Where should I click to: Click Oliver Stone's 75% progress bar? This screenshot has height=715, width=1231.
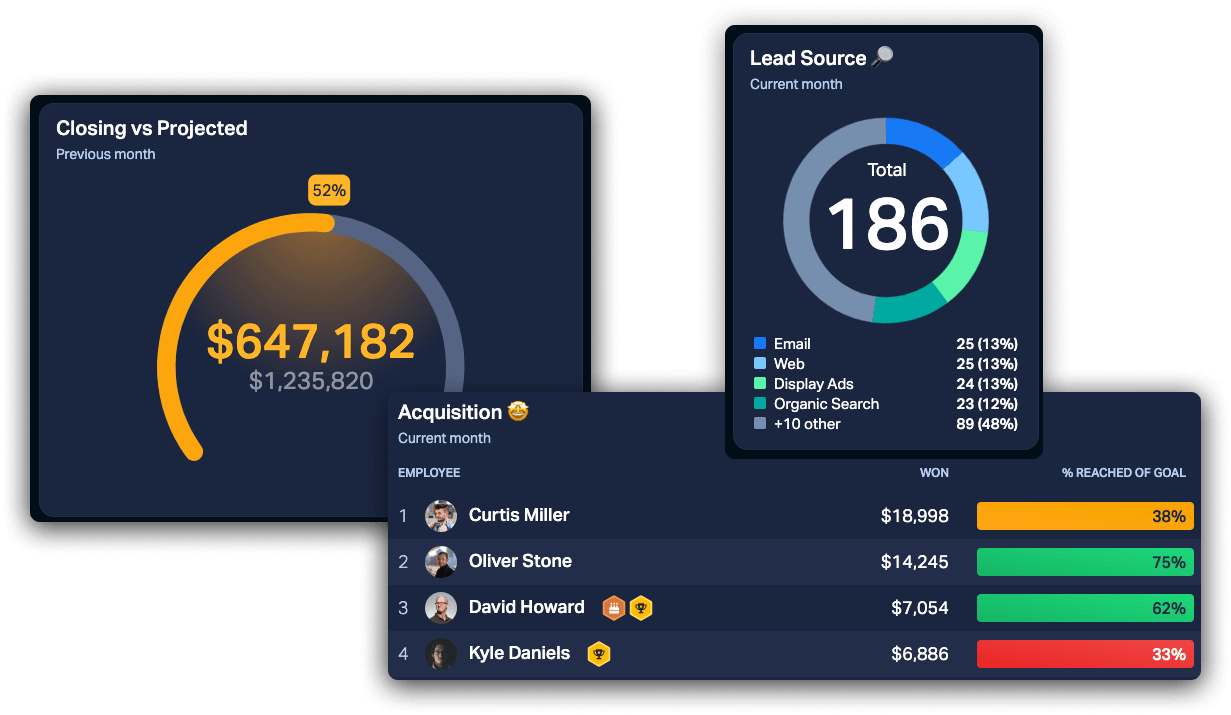click(1085, 562)
